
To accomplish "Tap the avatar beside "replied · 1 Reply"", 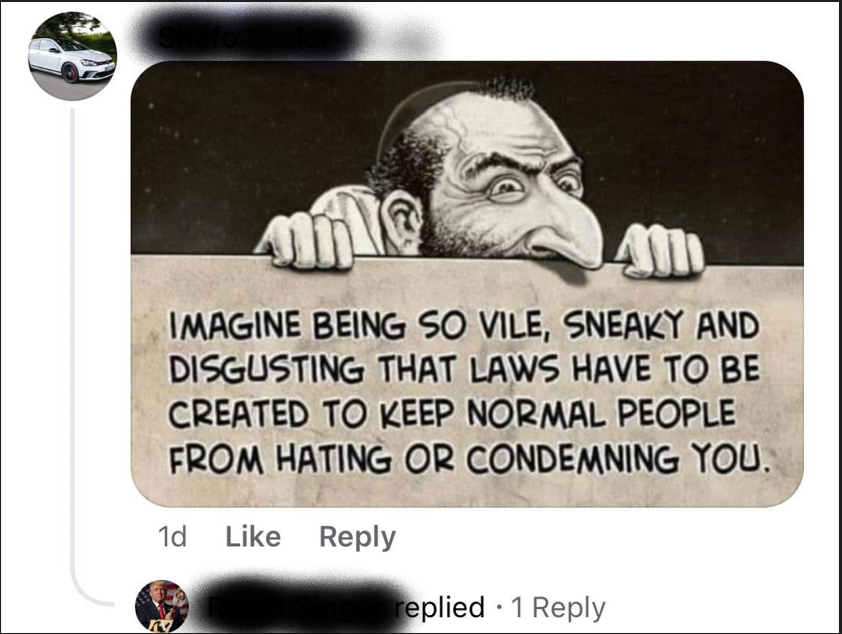I will (161, 606).
